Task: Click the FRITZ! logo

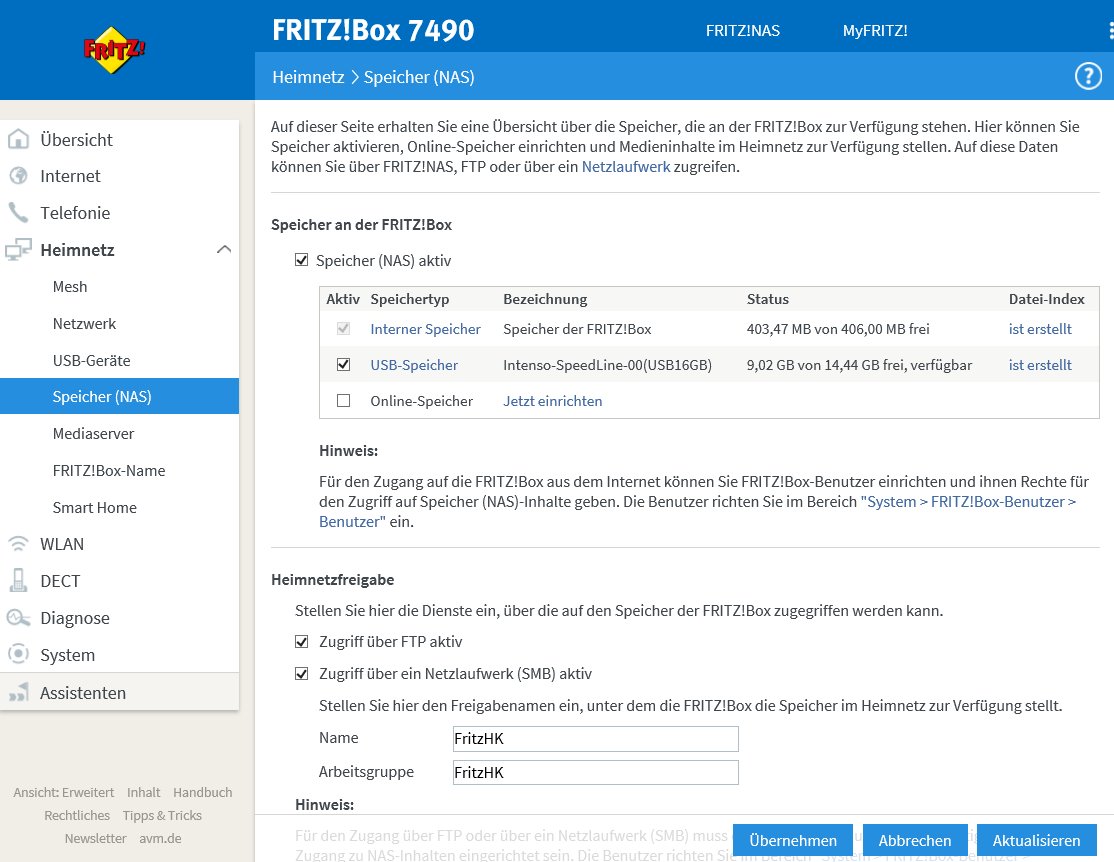Action: tap(114, 50)
